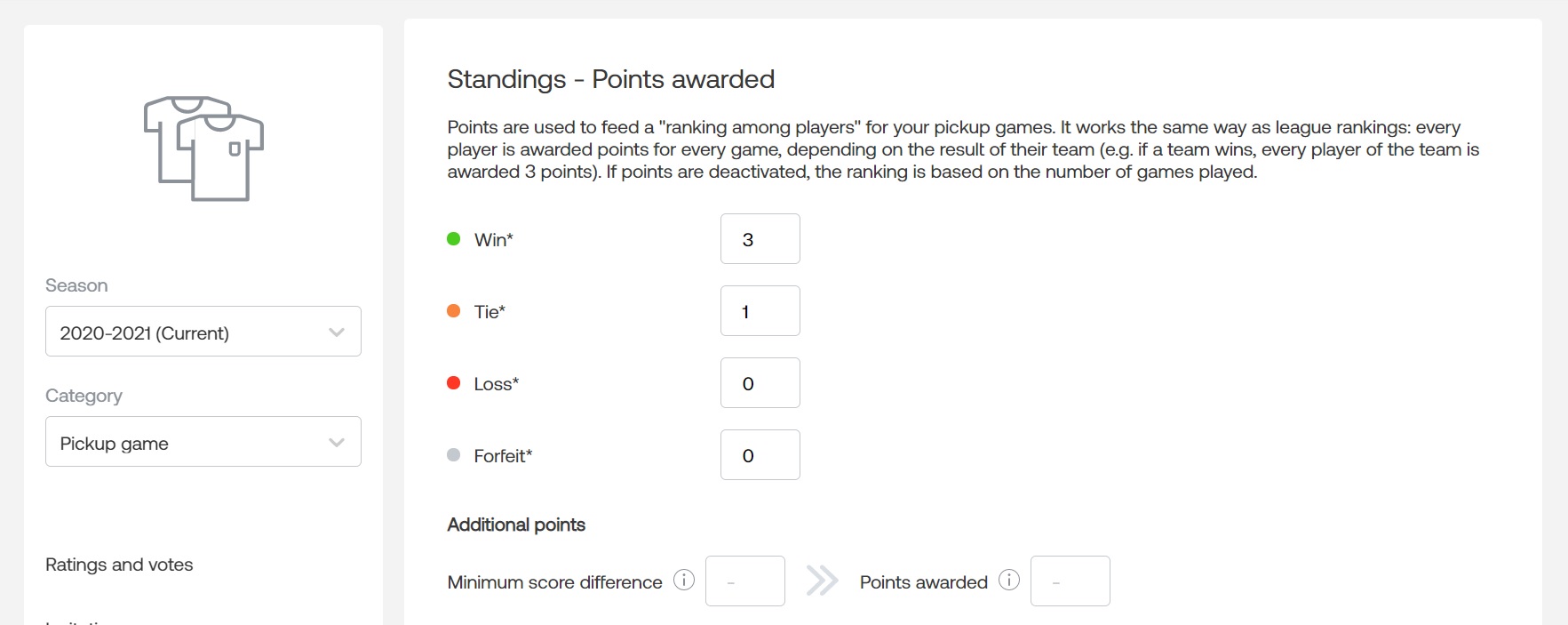
Task: Click the Category dropdown chevron arrow
Action: [x=337, y=443]
